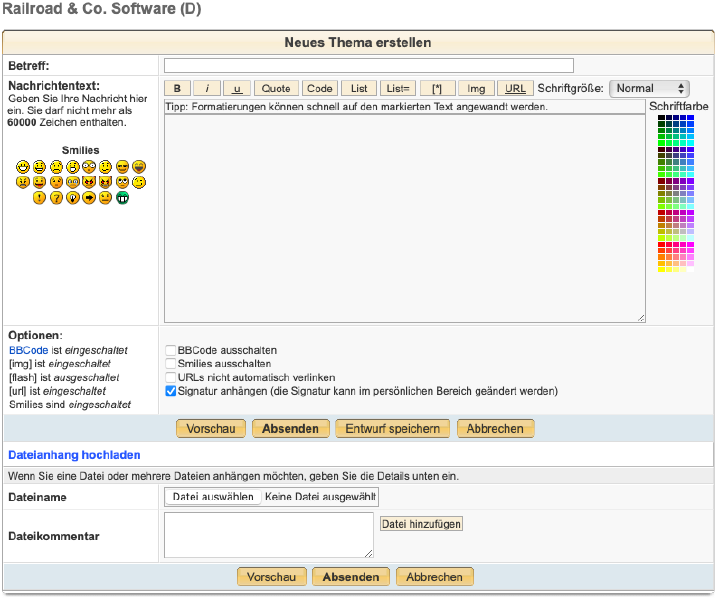Screen dimensions: 719x600
Task: Click 'Entwurf speichern' to save draft
Action: pos(392,428)
